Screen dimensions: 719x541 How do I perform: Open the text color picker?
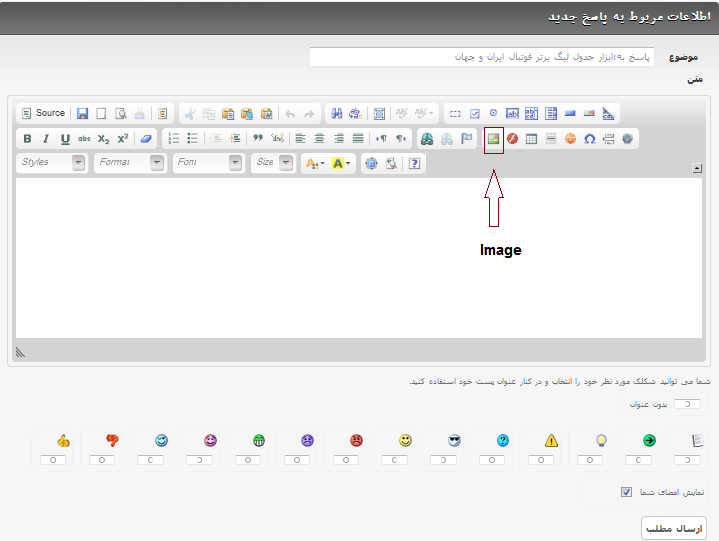point(314,163)
